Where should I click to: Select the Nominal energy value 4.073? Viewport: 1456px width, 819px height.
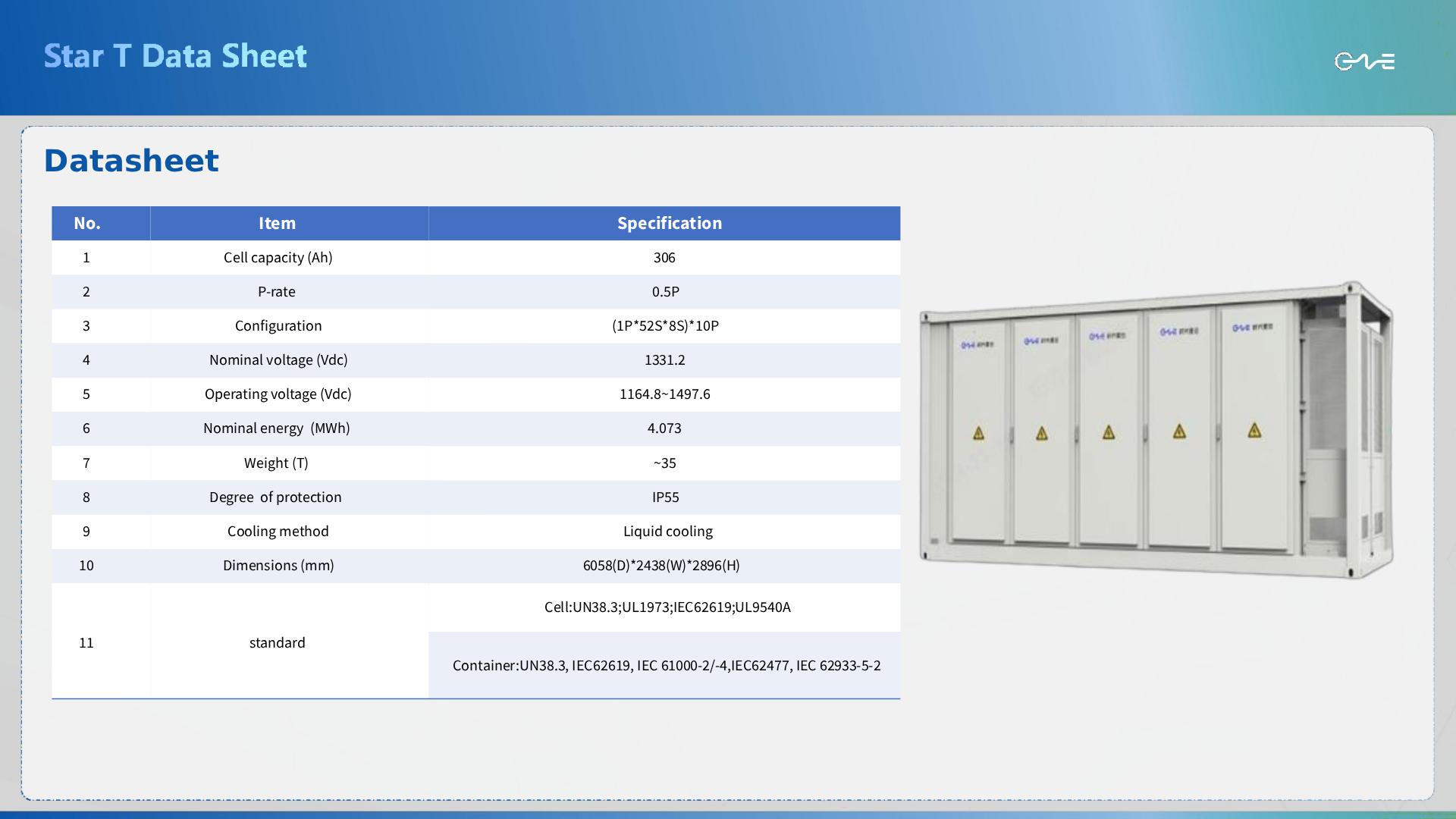(664, 428)
